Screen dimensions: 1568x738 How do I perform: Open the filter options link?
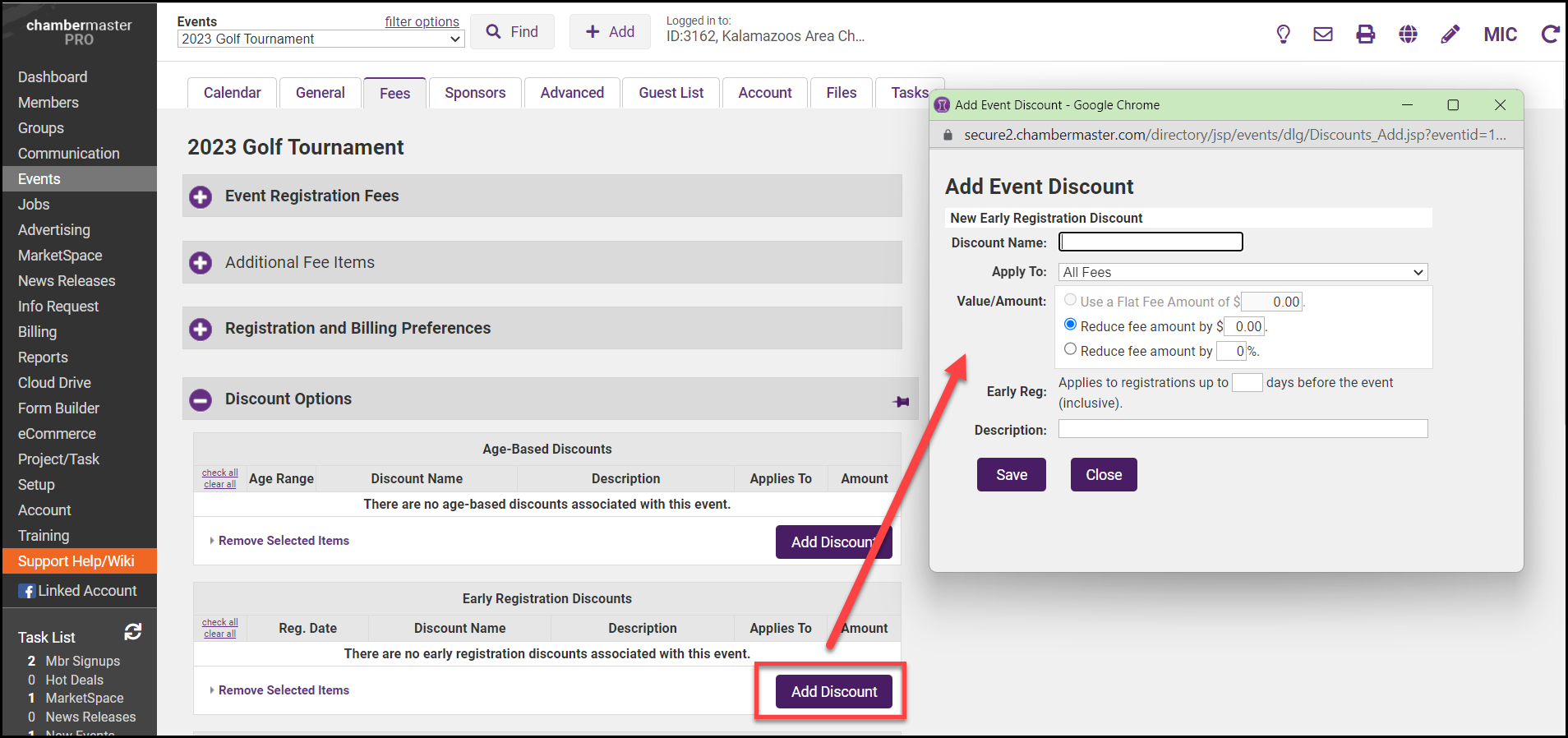(422, 21)
